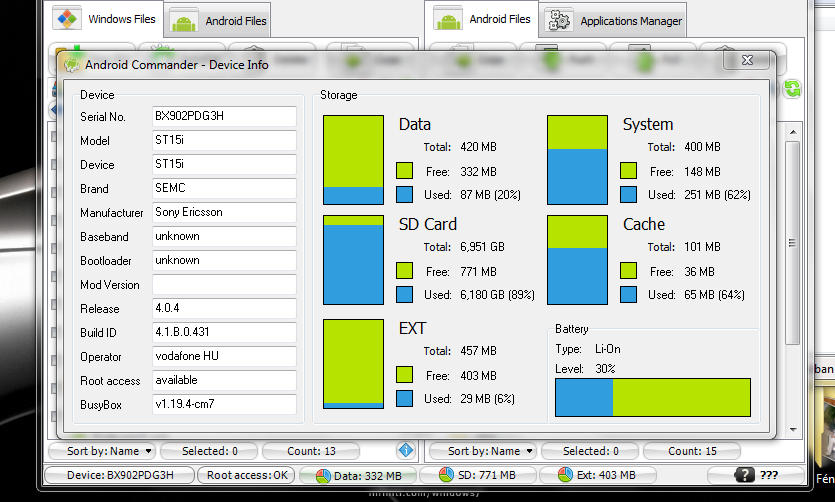Screen dimensions: 835x502
Task: Click the empty Mod Version field
Action: pos(224,284)
